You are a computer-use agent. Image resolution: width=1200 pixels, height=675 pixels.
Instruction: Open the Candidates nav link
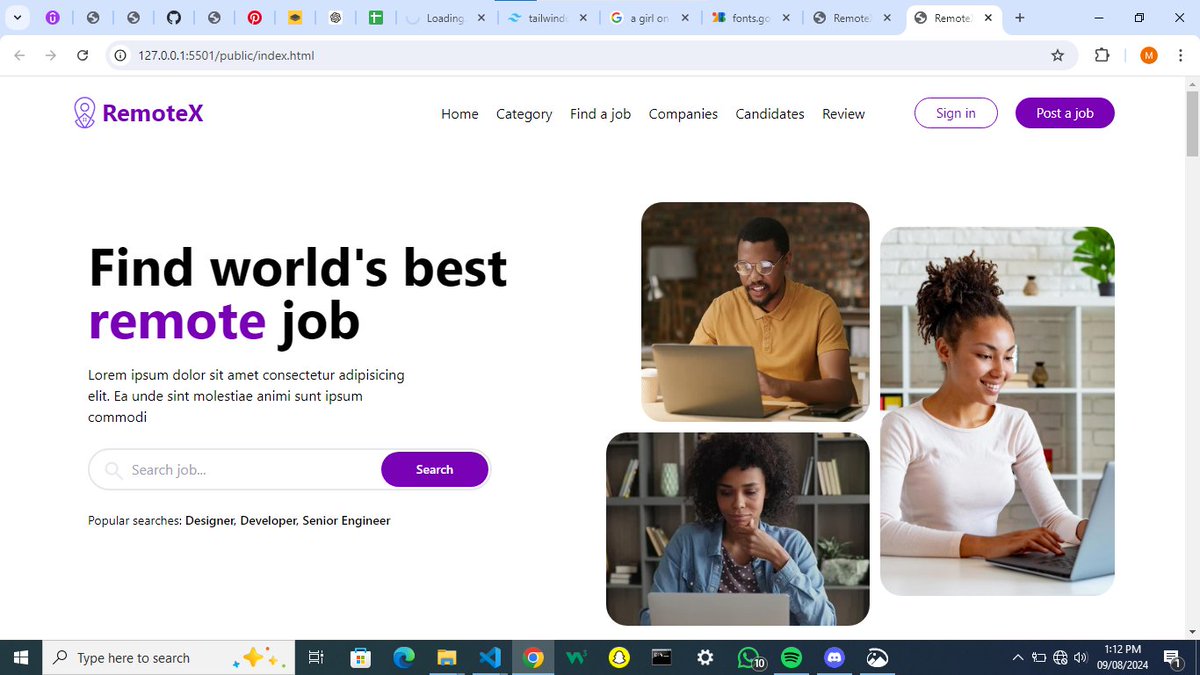pos(770,114)
